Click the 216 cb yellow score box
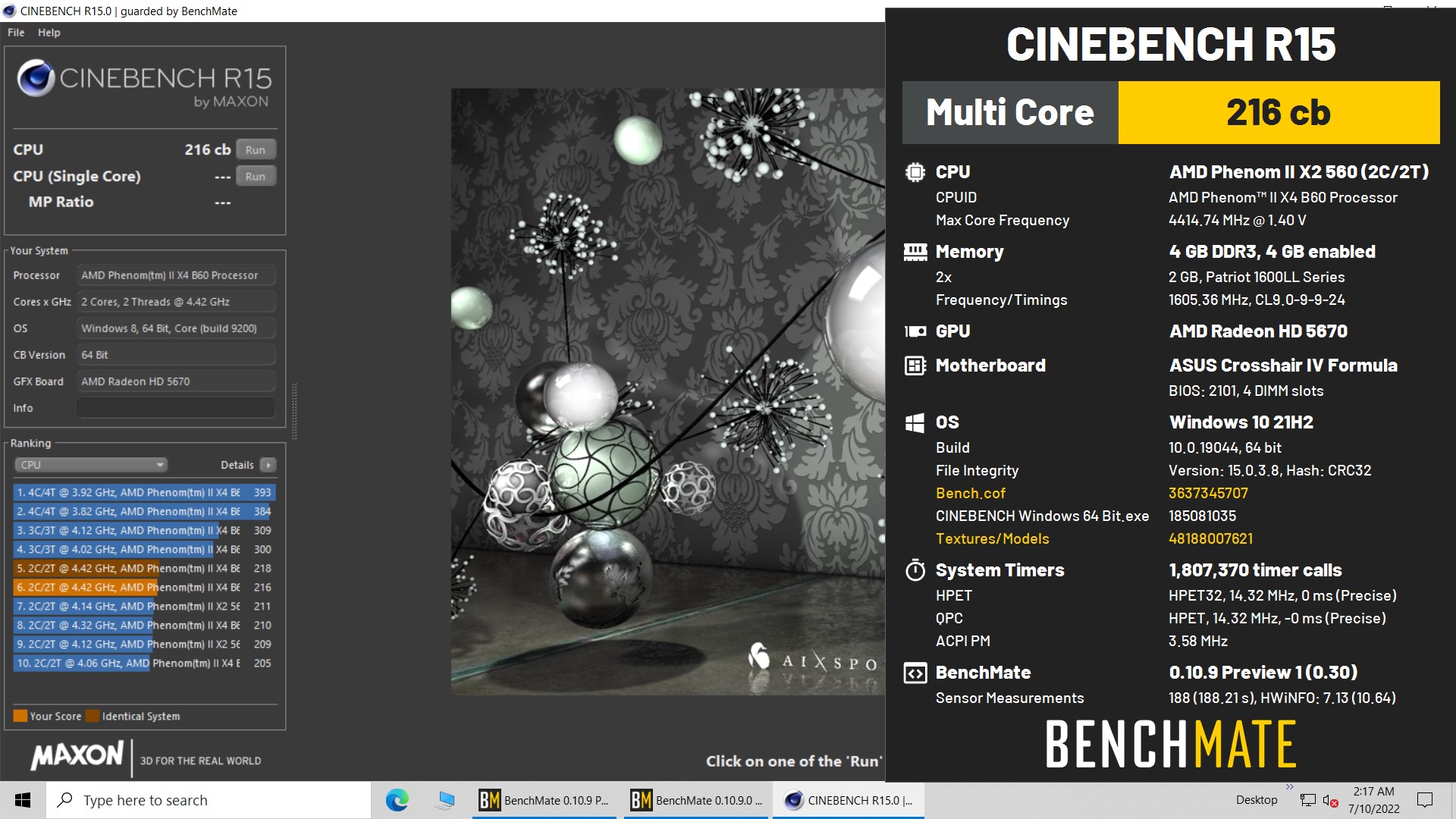 pyautogui.click(x=1279, y=112)
